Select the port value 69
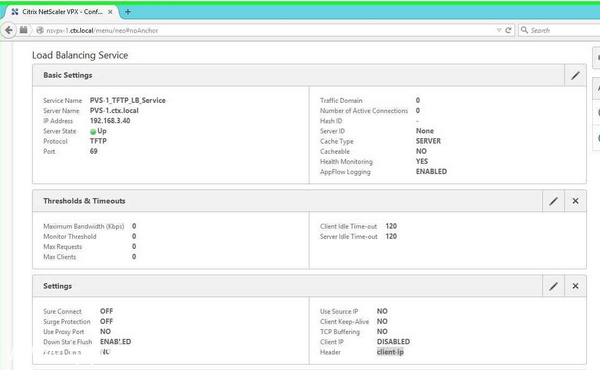This screenshot has height=370, width=600. [x=94, y=151]
